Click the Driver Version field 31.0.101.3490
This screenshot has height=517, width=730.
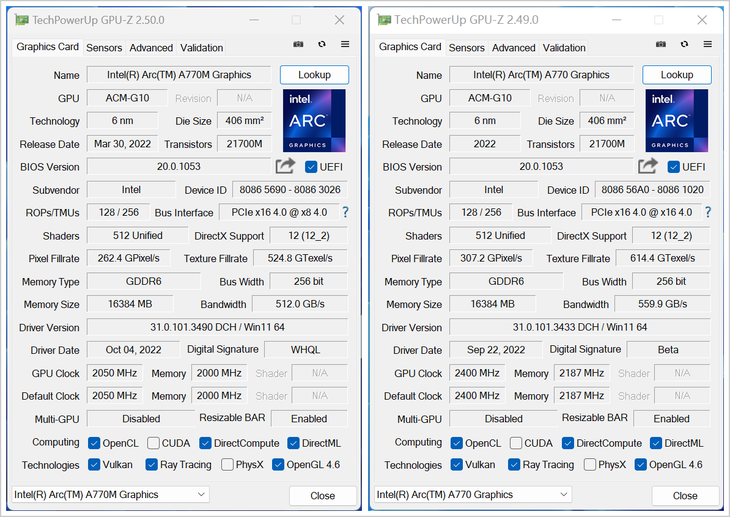point(217,327)
